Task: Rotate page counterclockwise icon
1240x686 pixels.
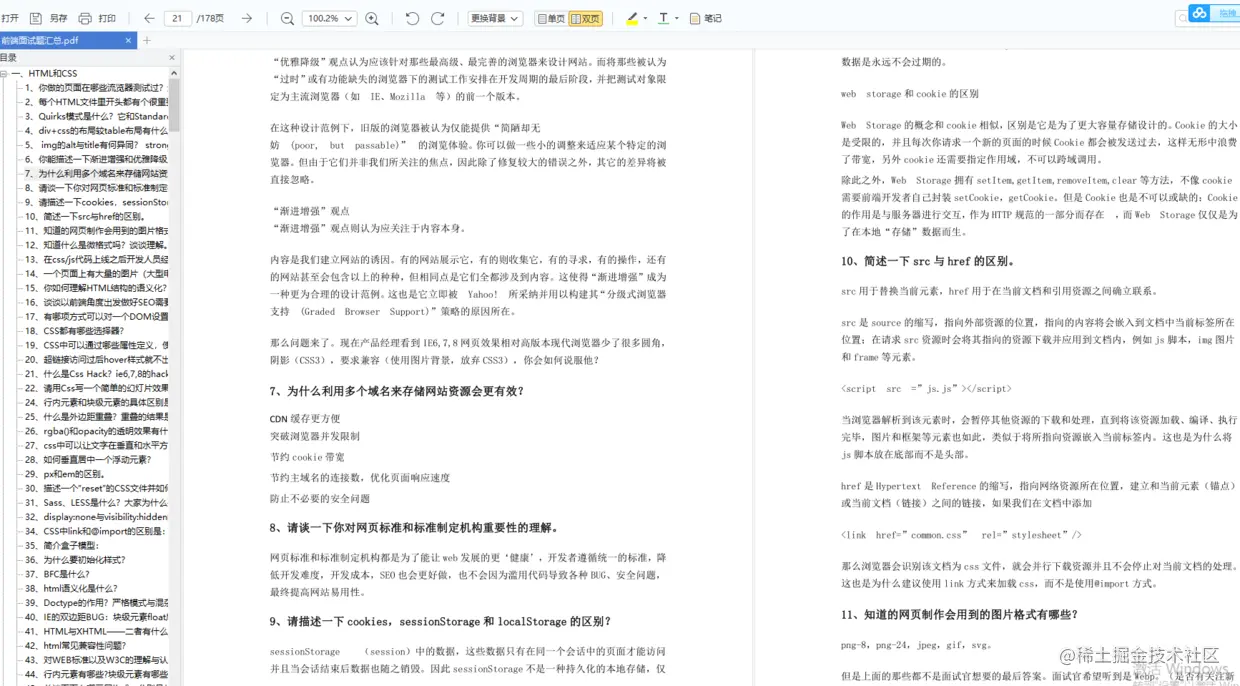Action: point(412,18)
